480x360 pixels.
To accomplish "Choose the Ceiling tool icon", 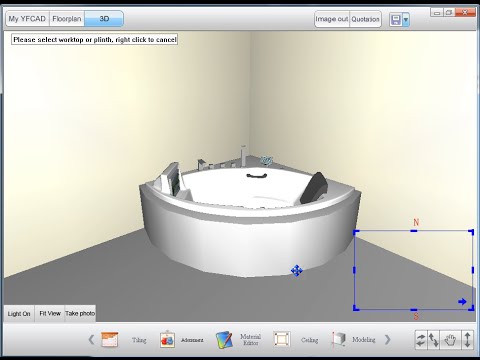I will (282, 340).
